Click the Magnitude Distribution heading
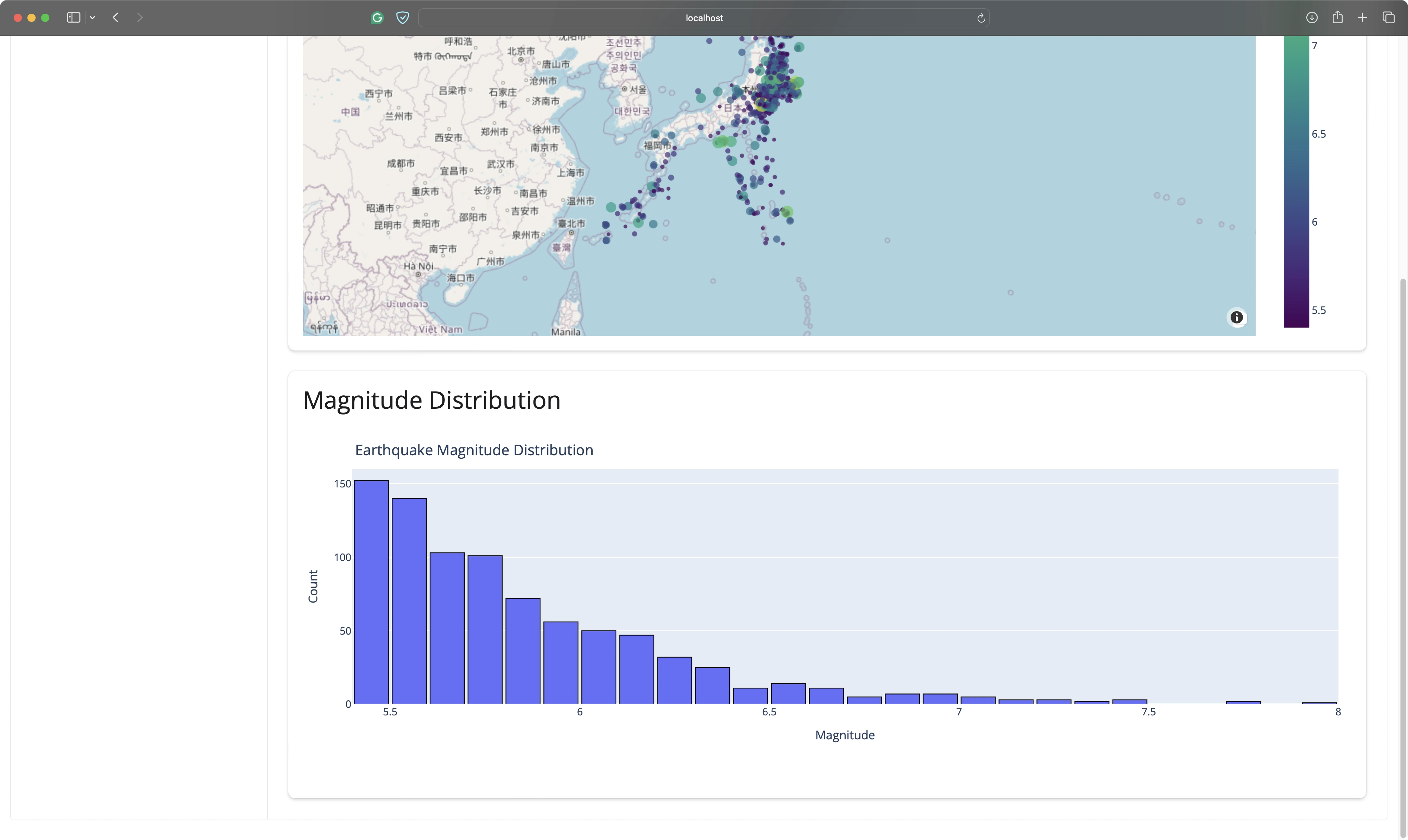 coord(431,400)
